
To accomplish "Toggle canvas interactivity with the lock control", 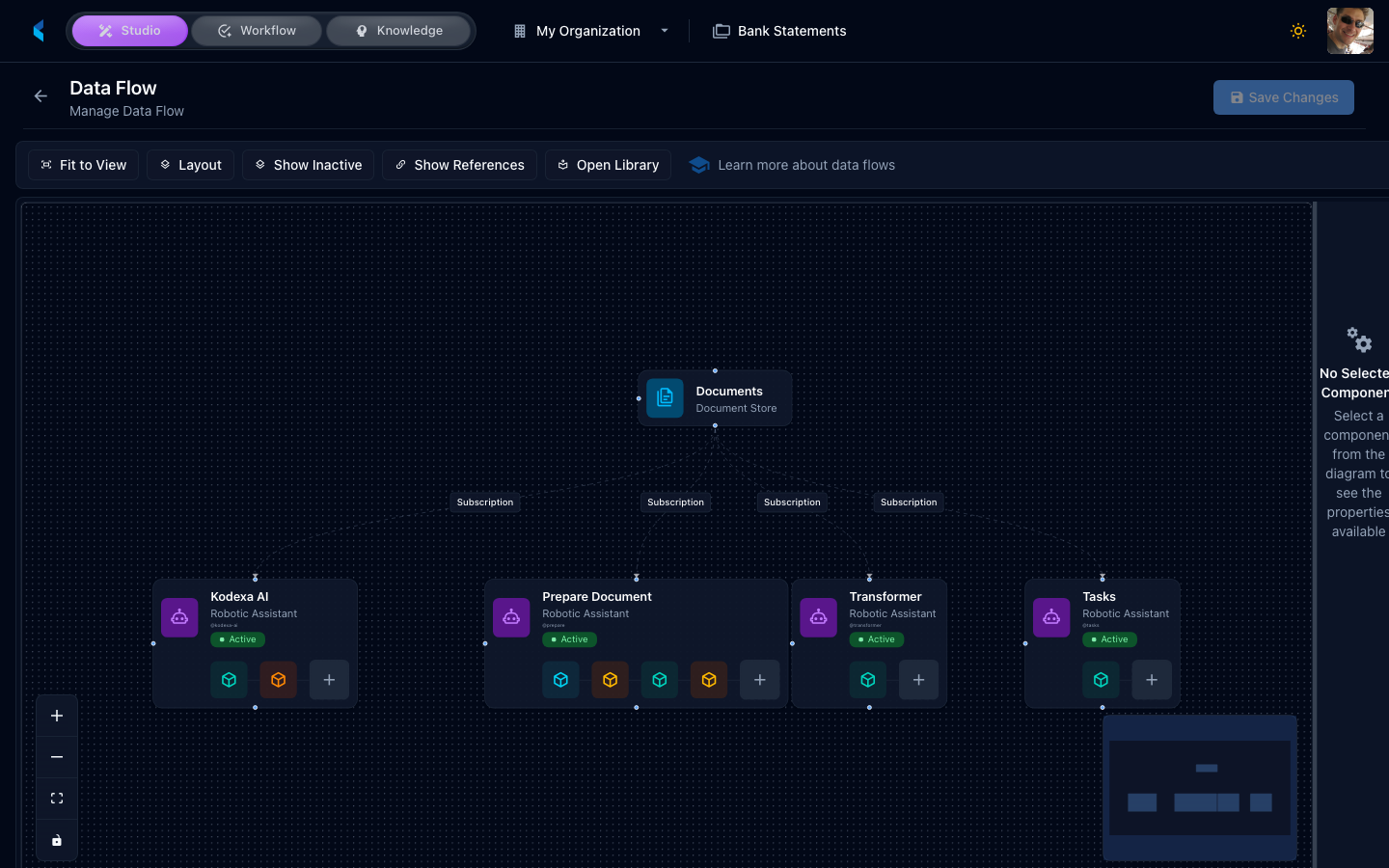I will point(56,839).
